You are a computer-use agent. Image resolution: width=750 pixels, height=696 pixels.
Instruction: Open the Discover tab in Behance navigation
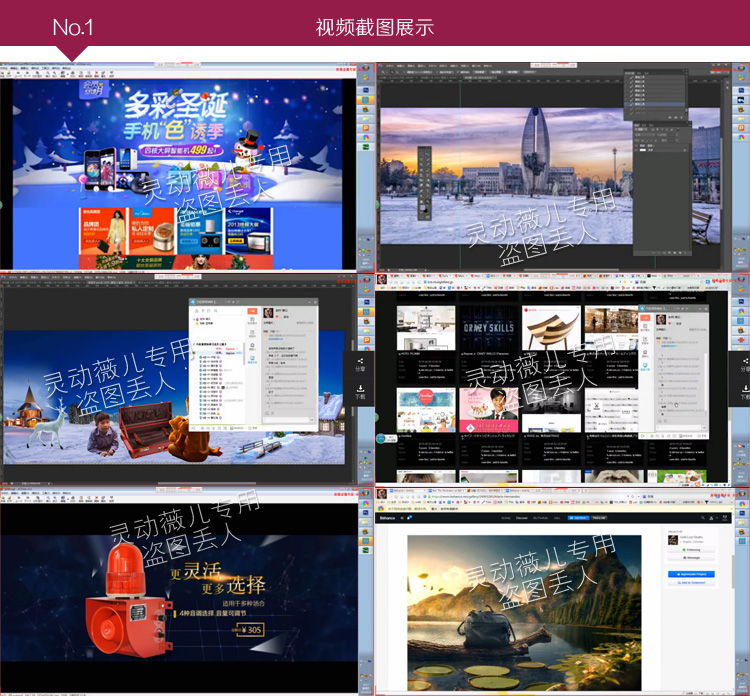[x=521, y=518]
